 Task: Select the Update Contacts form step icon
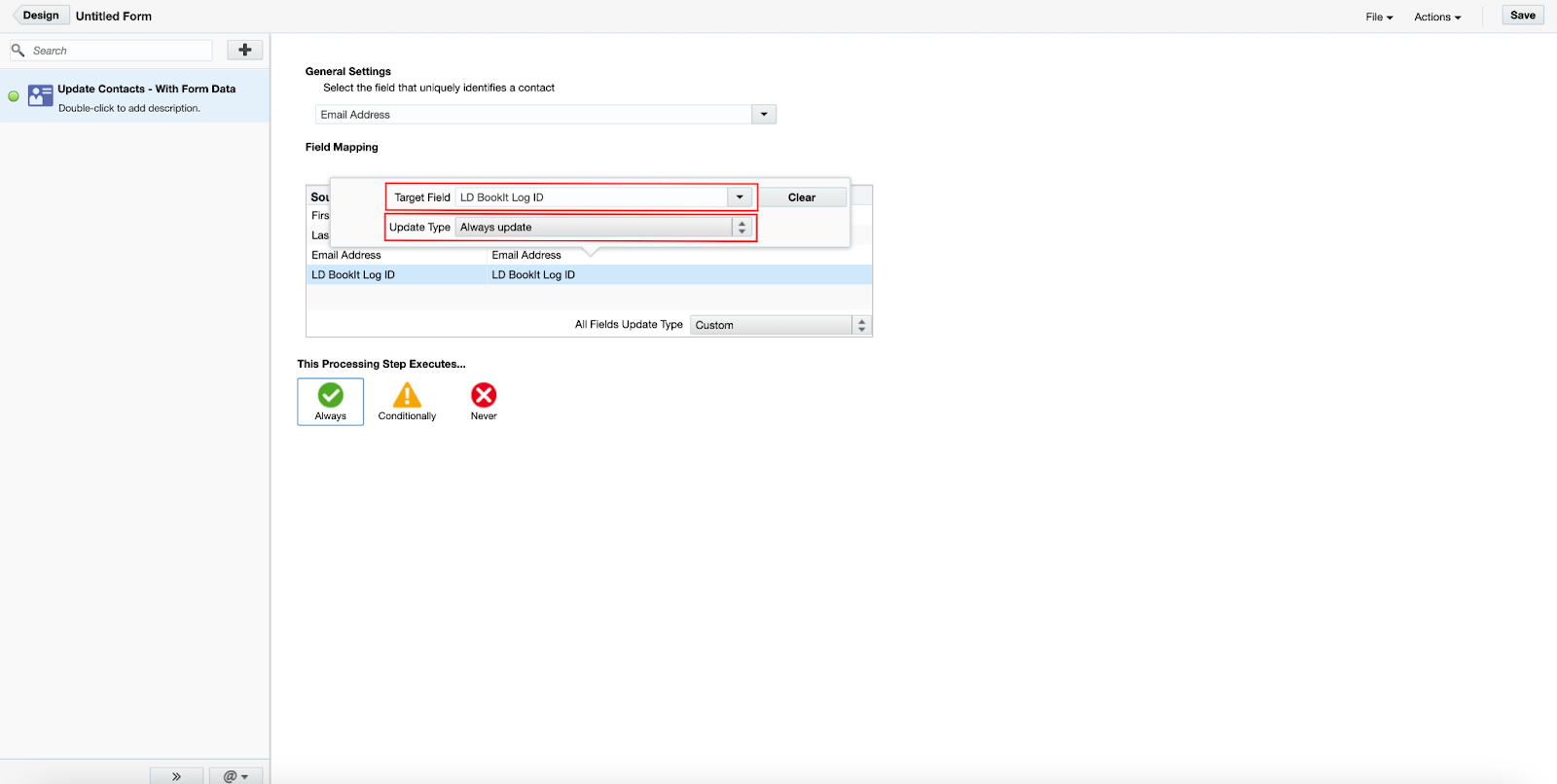click(x=40, y=95)
